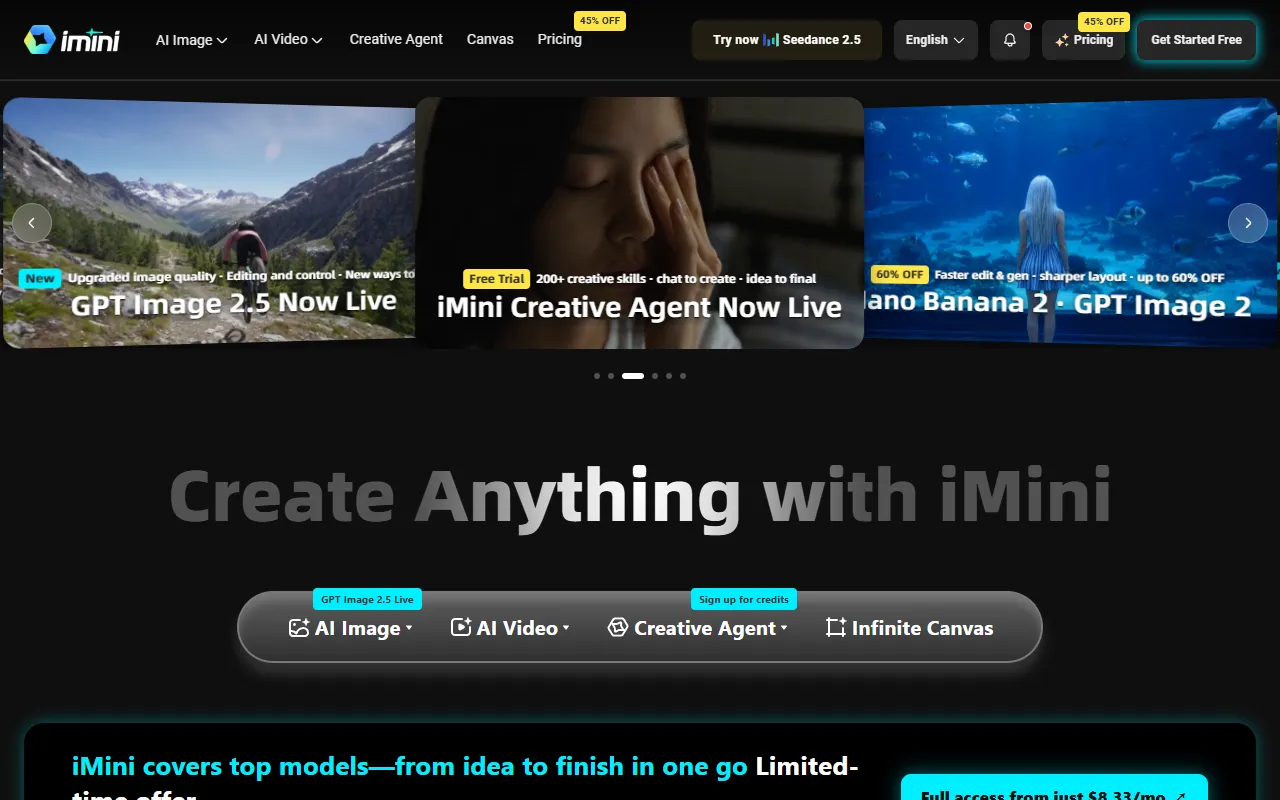
Task: Click the Create Anything with iMini headline
Action: 640,496
